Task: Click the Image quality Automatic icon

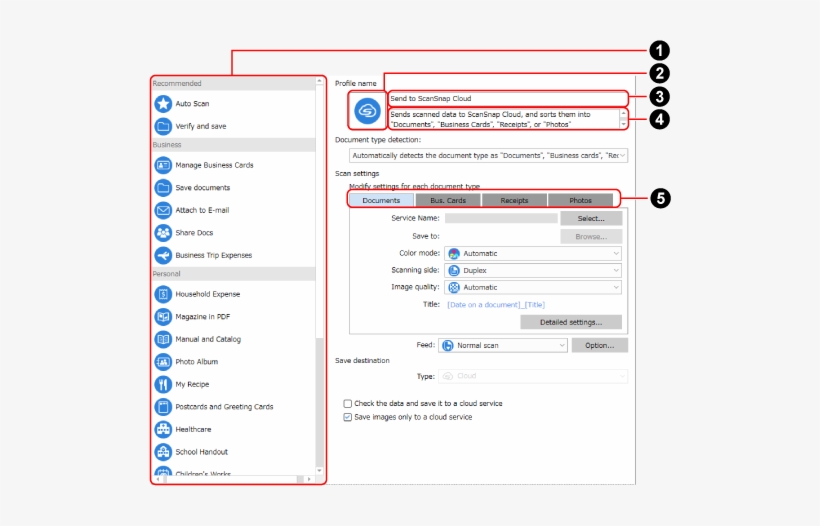Action: [454, 287]
